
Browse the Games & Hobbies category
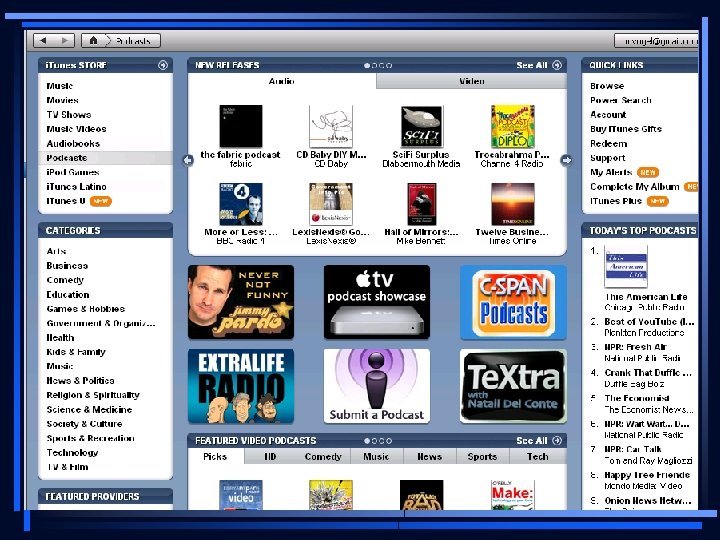[86, 309]
